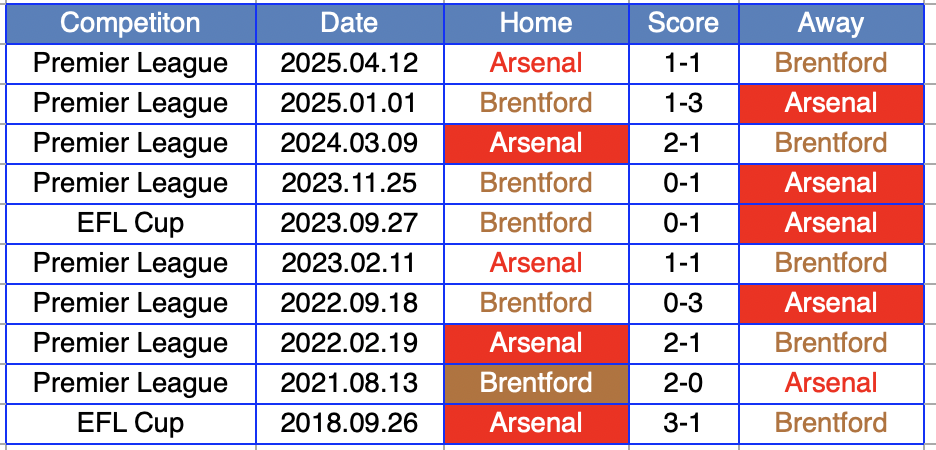Image resolution: width=936 pixels, height=450 pixels.
Task: Click the 2025.01.01 date cell
Action: point(349,103)
